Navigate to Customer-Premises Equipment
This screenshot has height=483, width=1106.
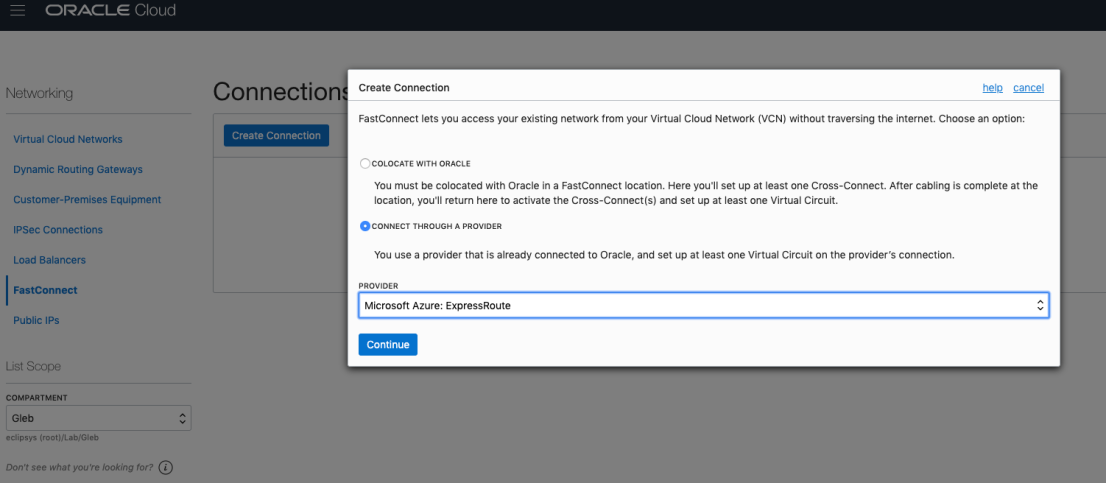coord(87,199)
